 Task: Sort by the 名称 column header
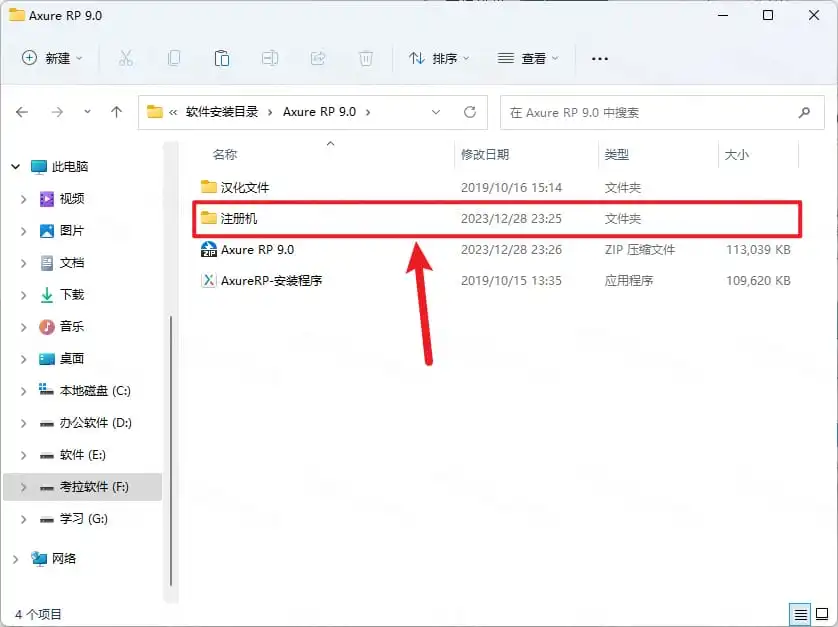224,154
